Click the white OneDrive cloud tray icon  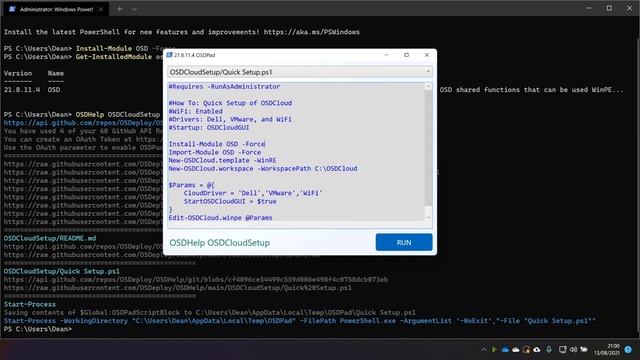point(516,349)
